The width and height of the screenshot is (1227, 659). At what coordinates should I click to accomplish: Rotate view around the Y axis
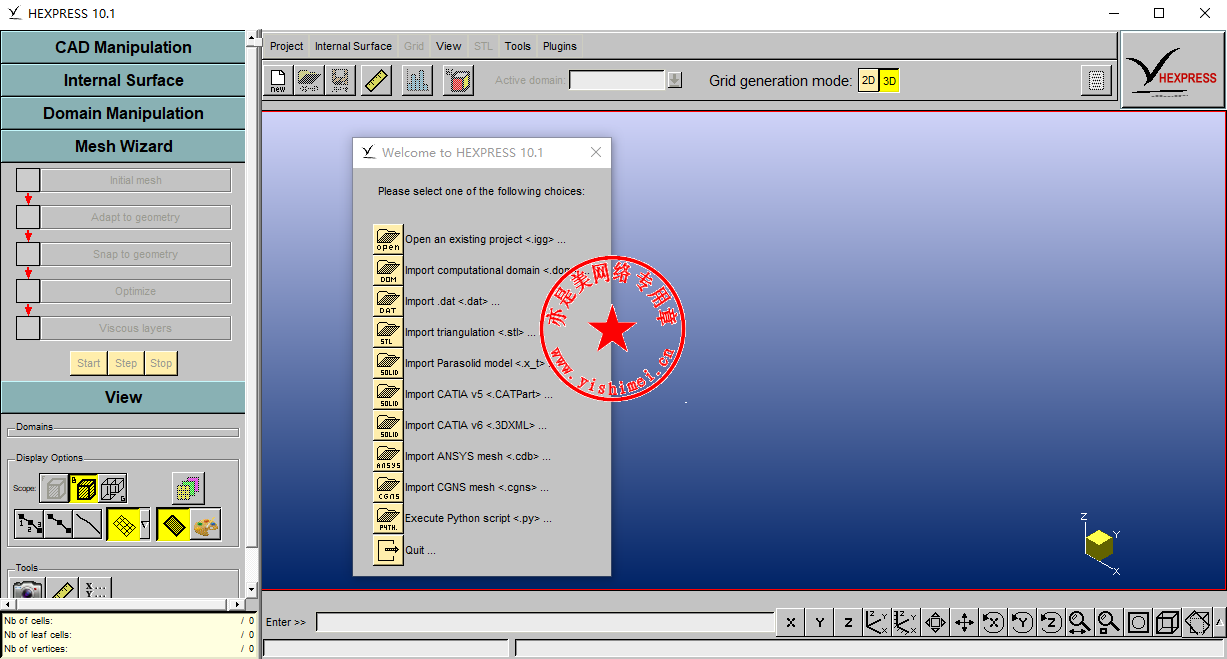point(1022,622)
